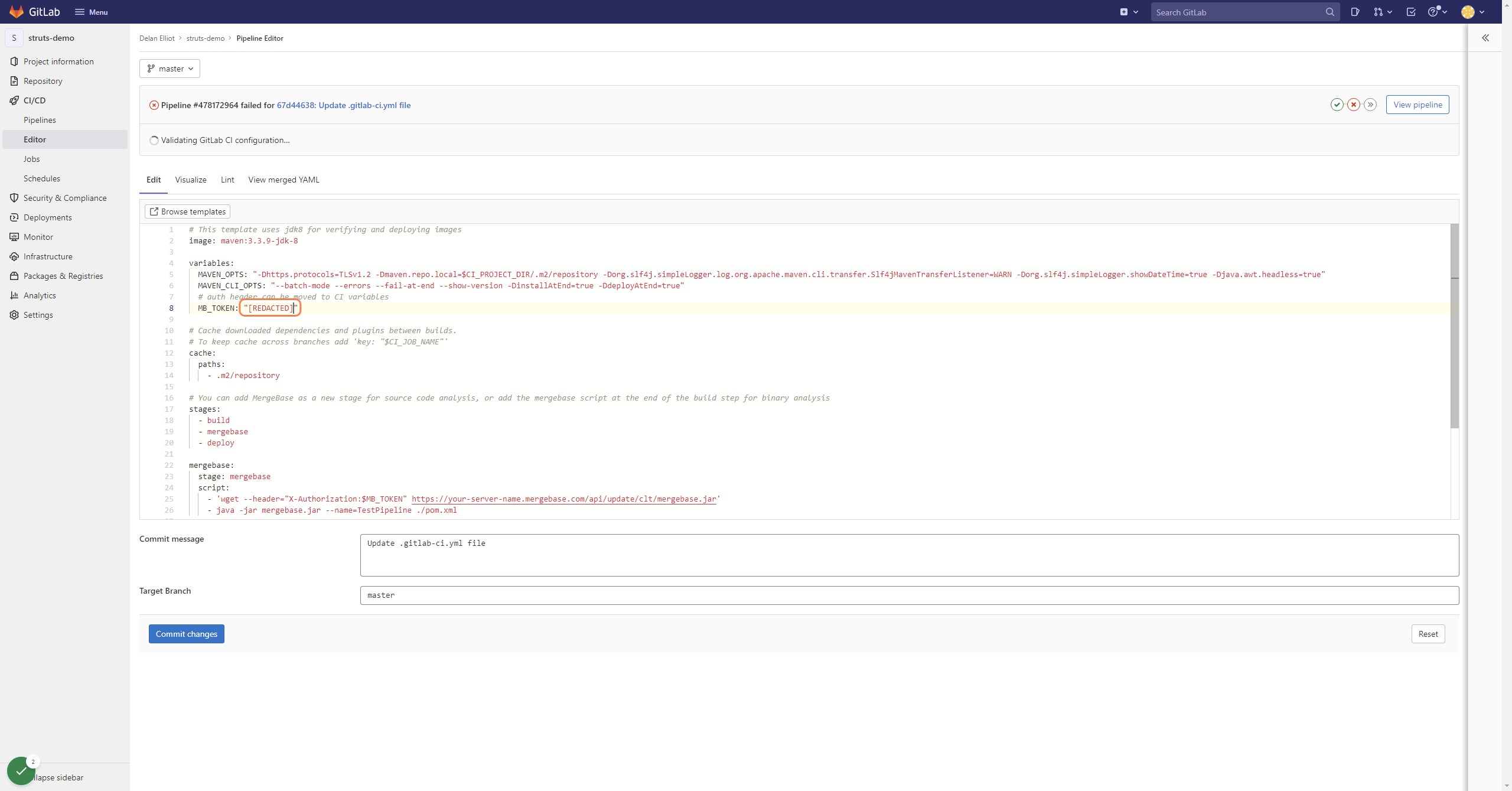1512x791 pixels.
Task: Open the To-Do list icon
Action: (1411, 12)
